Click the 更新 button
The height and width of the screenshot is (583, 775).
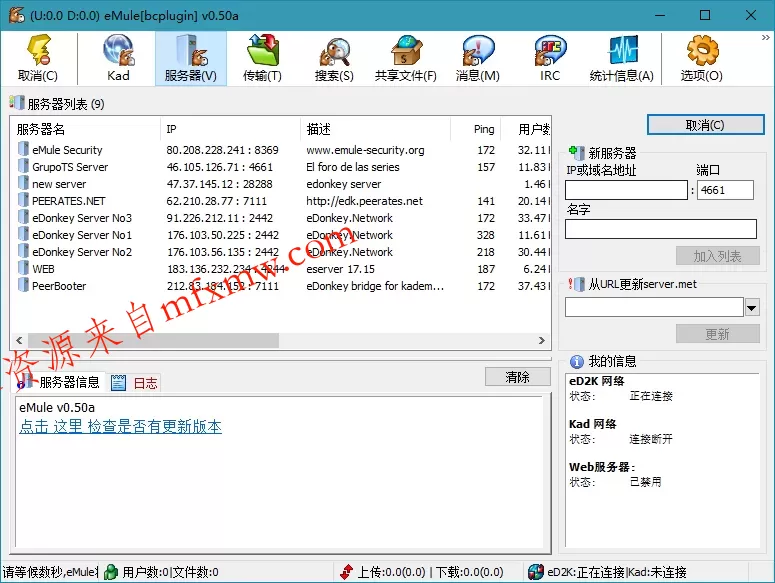click(x=718, y=334)
